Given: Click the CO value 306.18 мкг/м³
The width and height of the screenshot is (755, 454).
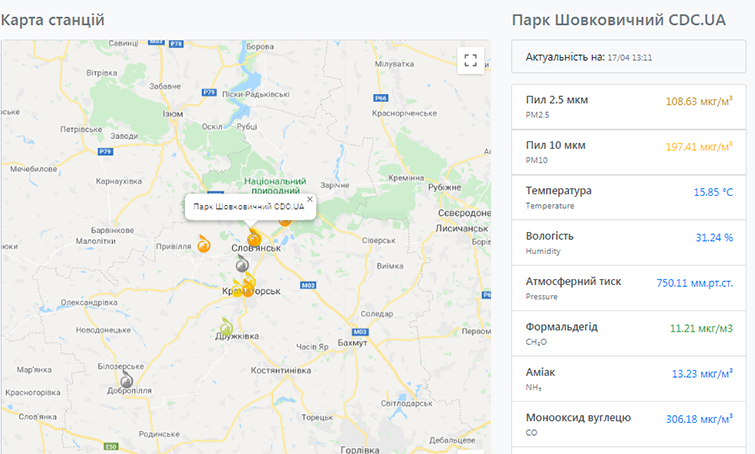Looking at the screenshot, I should (x=700, y=419).
